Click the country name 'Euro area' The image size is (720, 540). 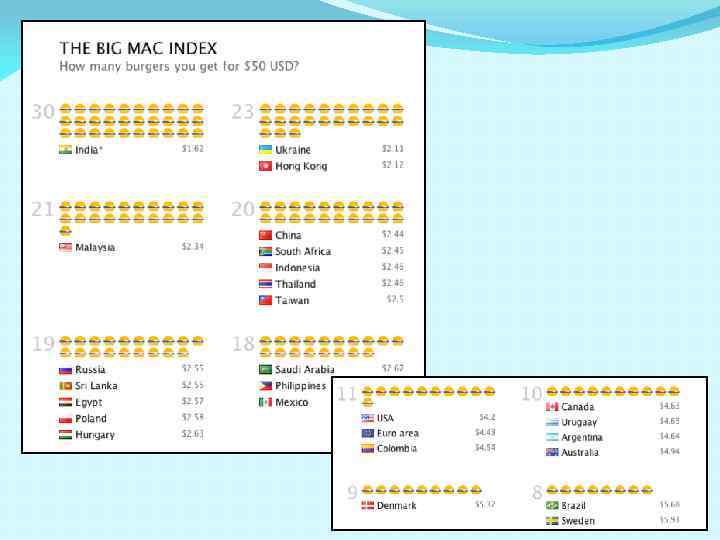398,433
